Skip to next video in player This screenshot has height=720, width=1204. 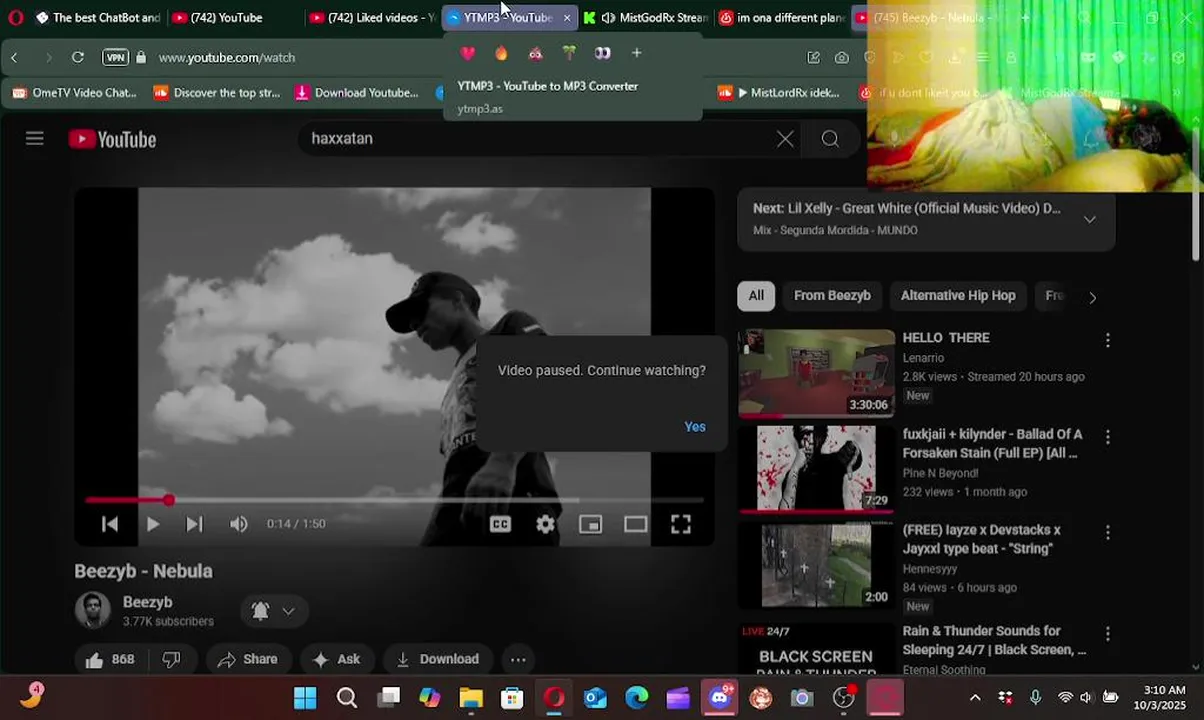194,524
